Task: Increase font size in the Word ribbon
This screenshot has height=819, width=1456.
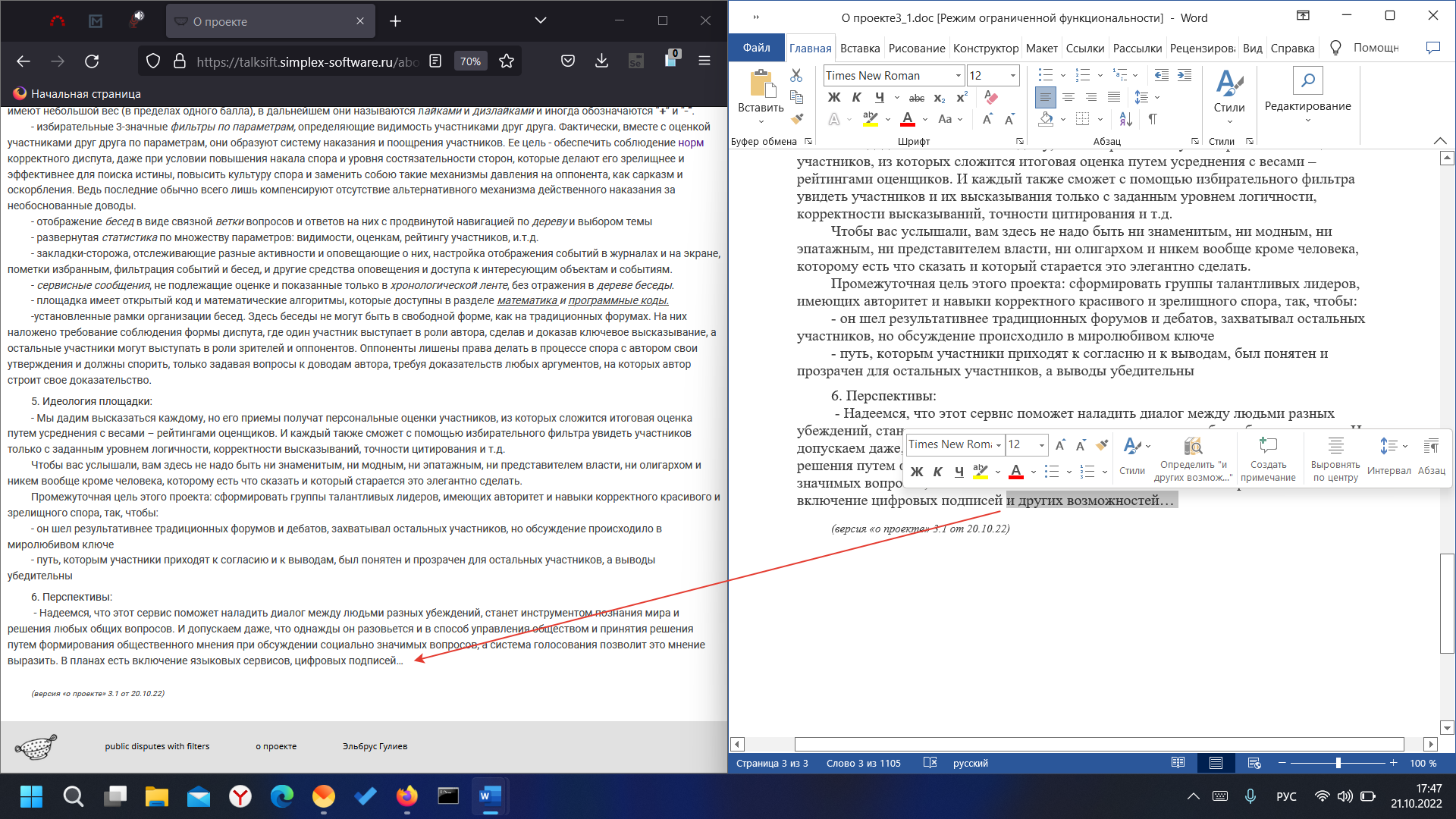Action: click(987, 119)
